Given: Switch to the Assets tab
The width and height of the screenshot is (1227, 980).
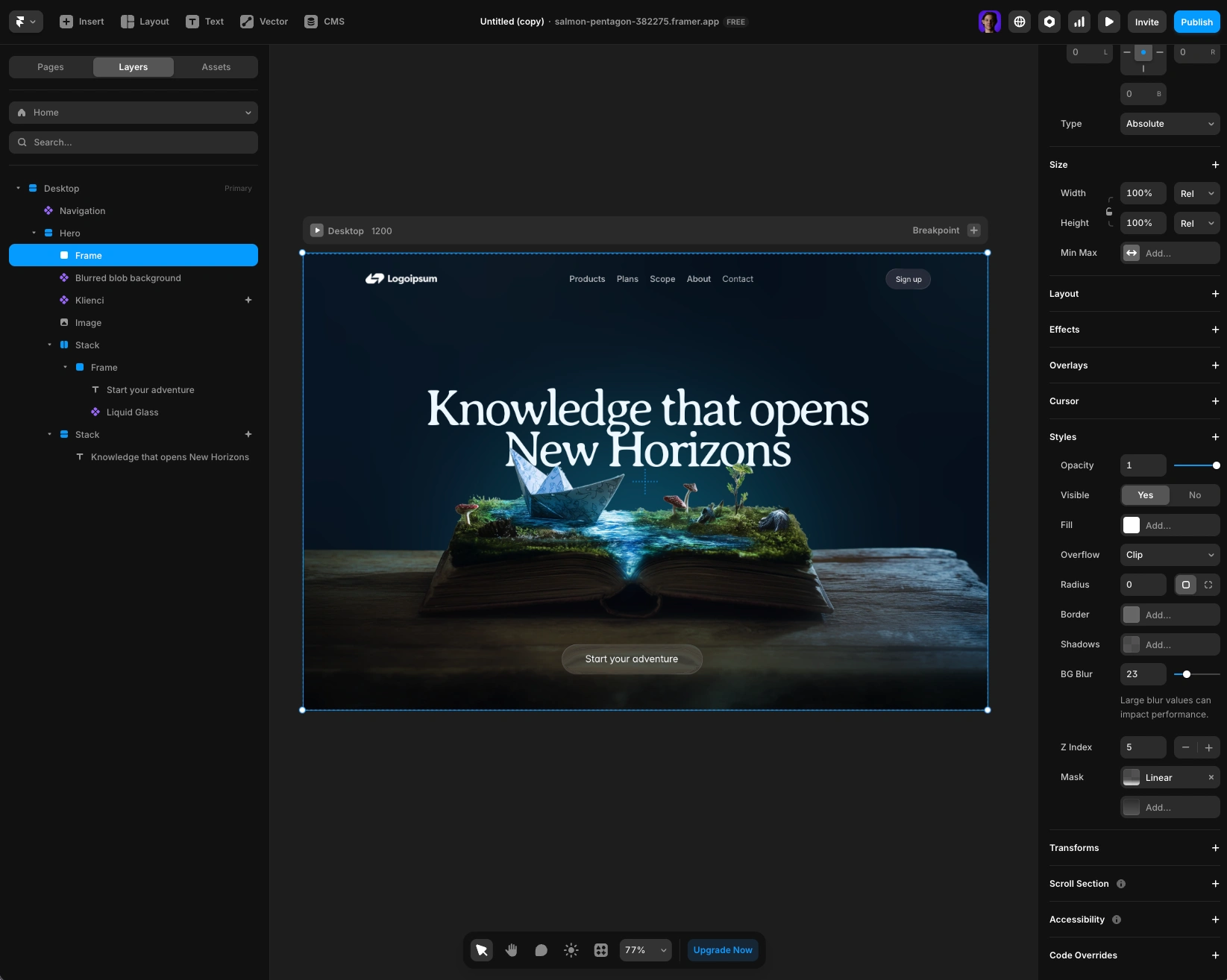Looking at the screenshot, I should click(216, 67).
